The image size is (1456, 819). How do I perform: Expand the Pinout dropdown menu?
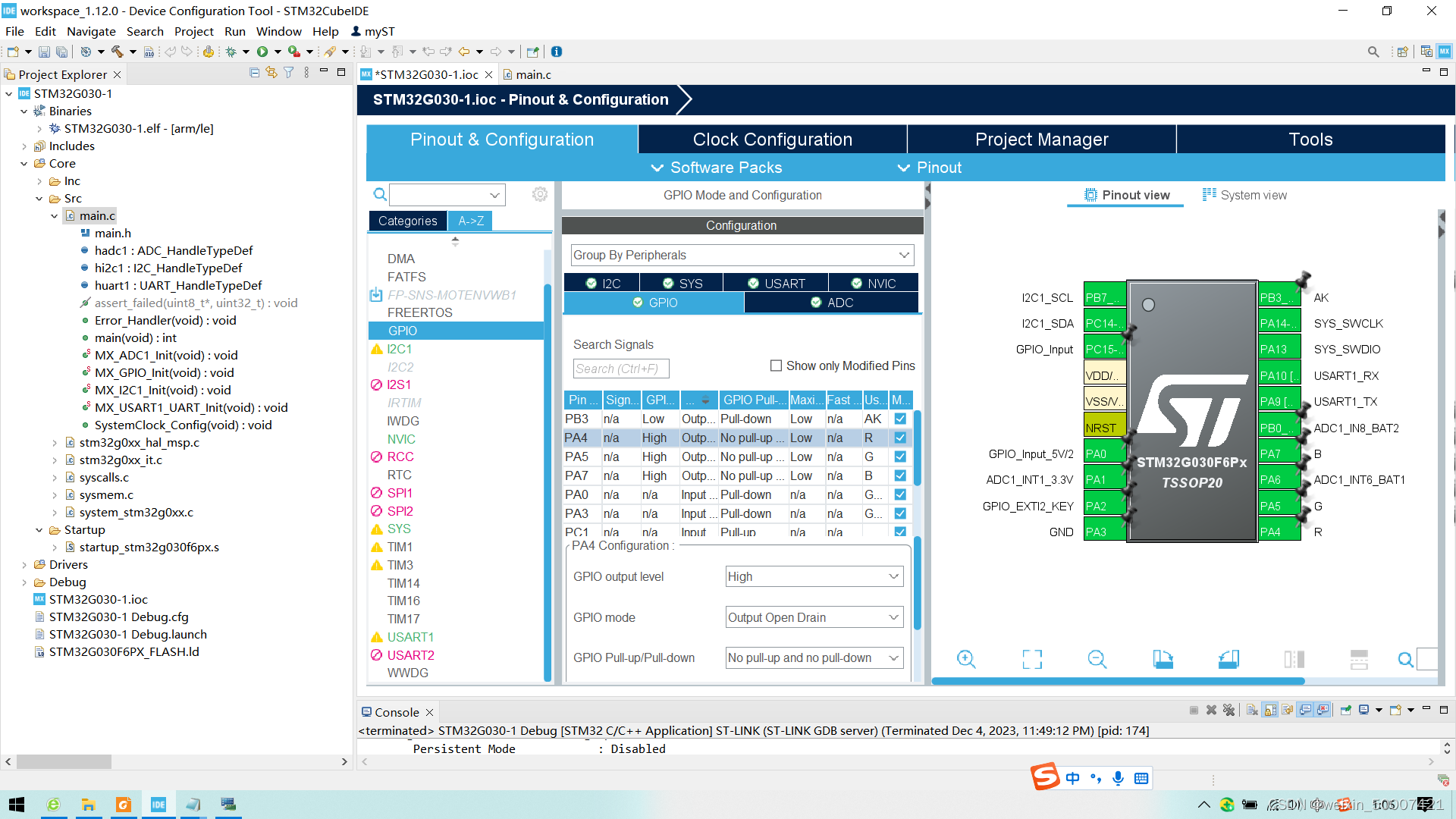pos(930,168)
